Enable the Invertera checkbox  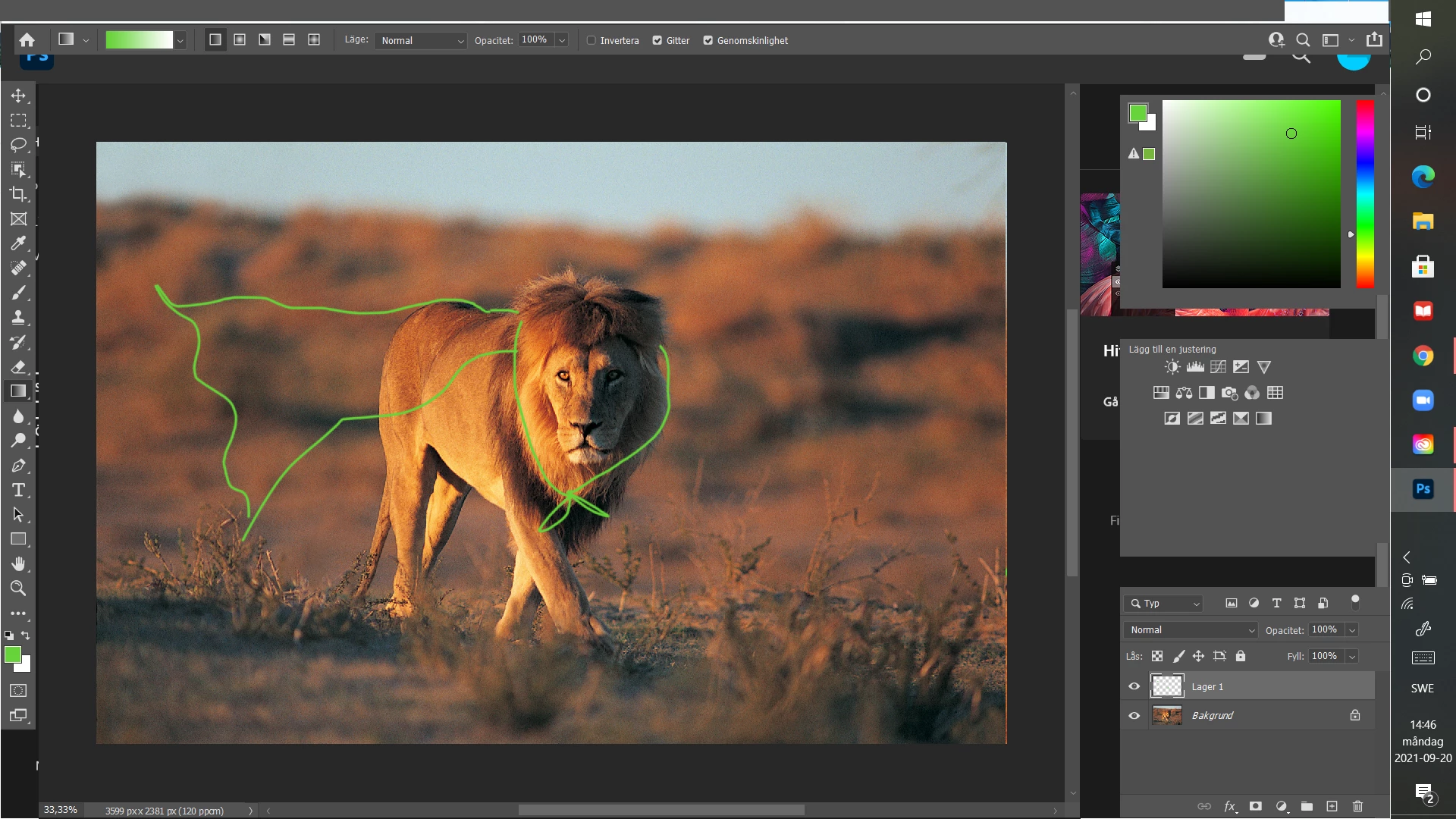(591, 41)
